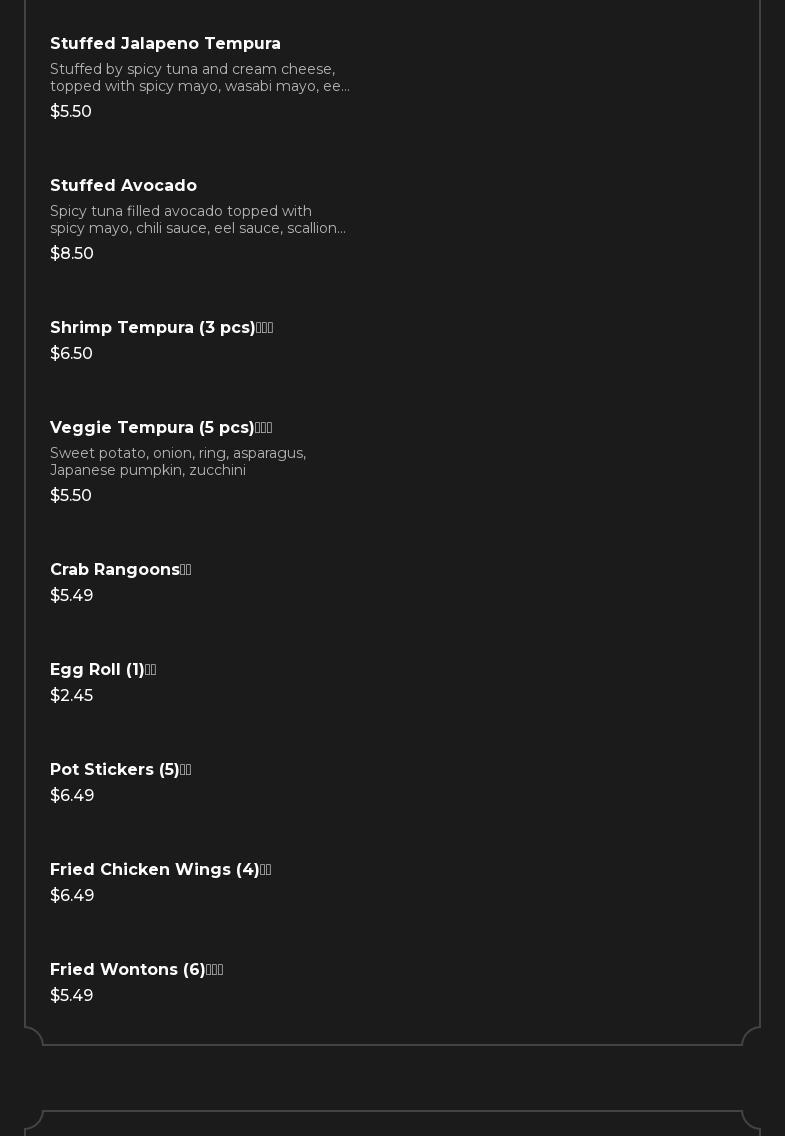785x1136 pixels.
Task: Click the $6.49 Pot Stickers price
Action: 72,795
